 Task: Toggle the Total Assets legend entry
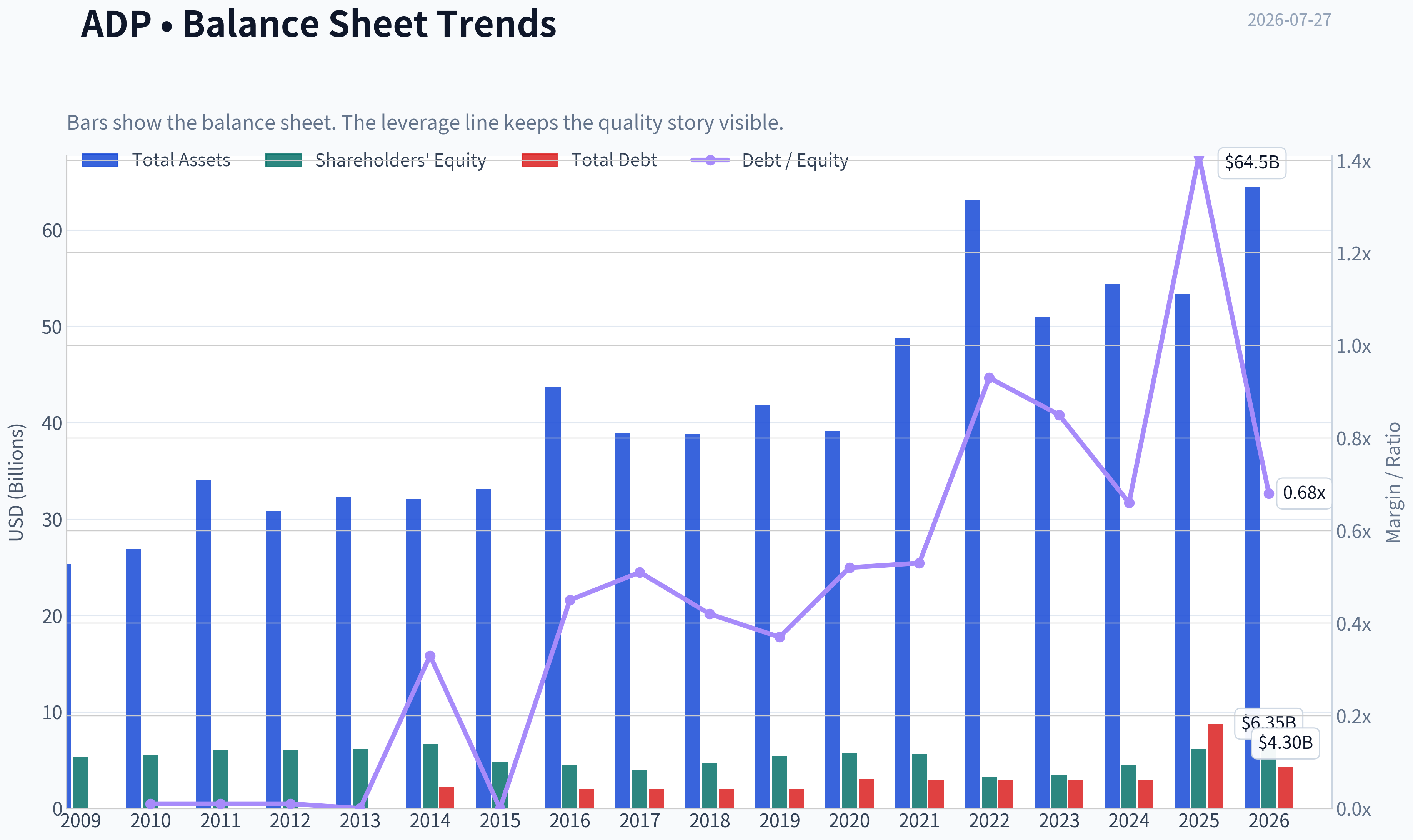click(x=156, y=160)
